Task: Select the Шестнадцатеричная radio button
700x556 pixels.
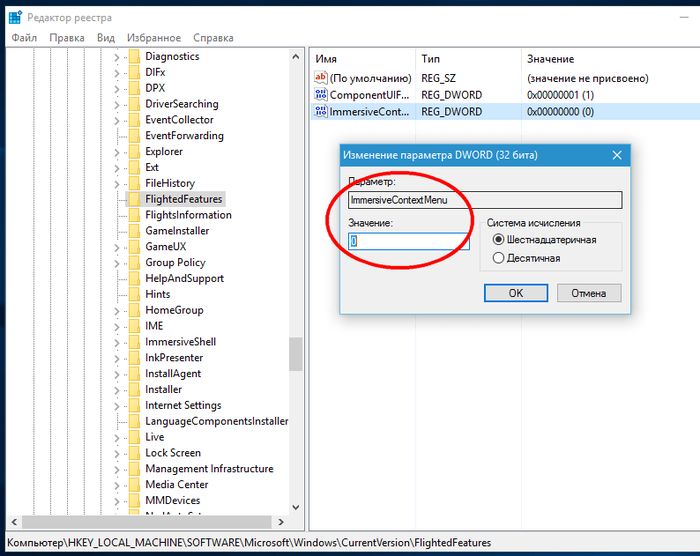Action: pyautogui.click(x=499, y=240)
